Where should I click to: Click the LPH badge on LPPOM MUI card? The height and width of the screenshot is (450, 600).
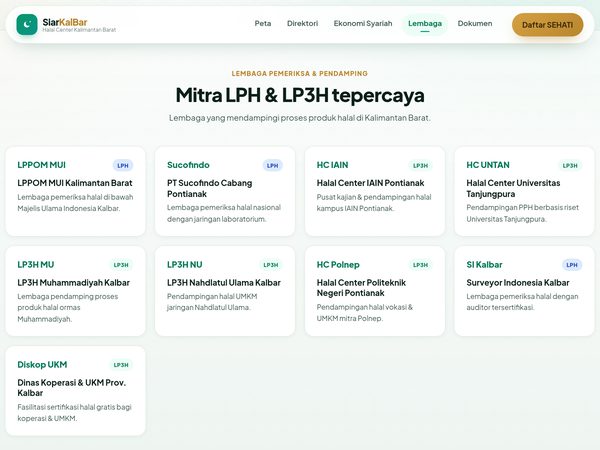tap(123, 165)
